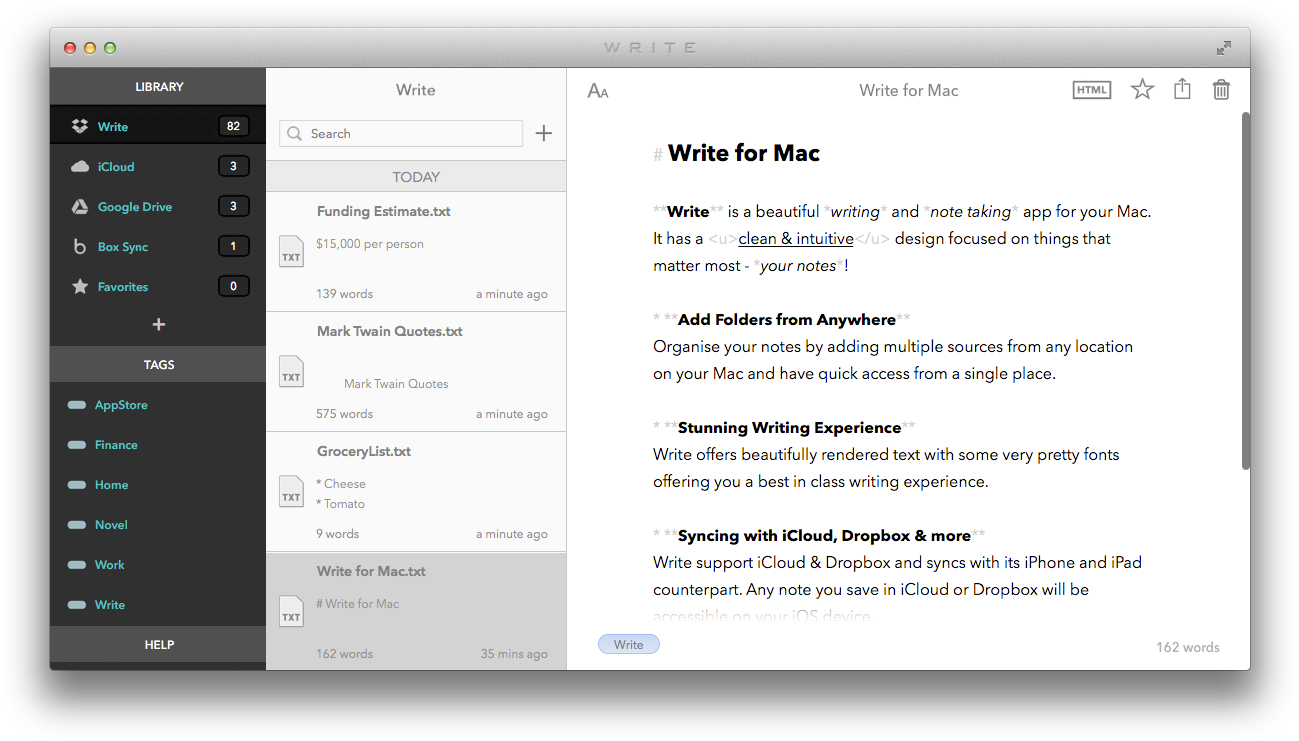Click the 'Write' note list title

tap(416, 90)
